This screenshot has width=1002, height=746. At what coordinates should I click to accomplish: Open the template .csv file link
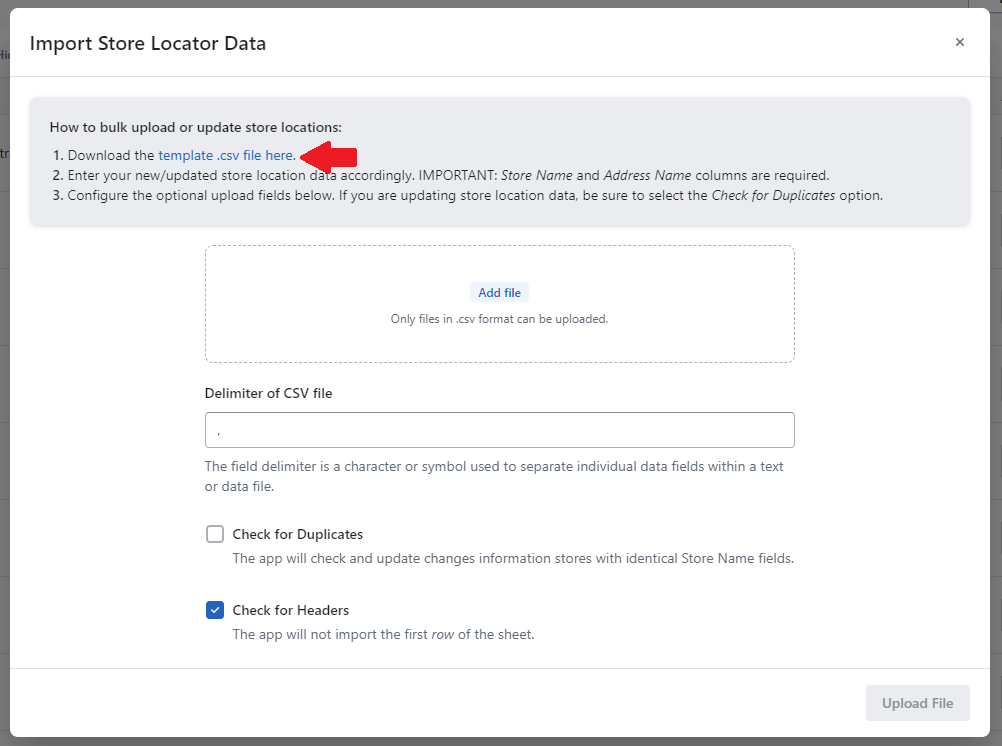[x=226, y=155]
